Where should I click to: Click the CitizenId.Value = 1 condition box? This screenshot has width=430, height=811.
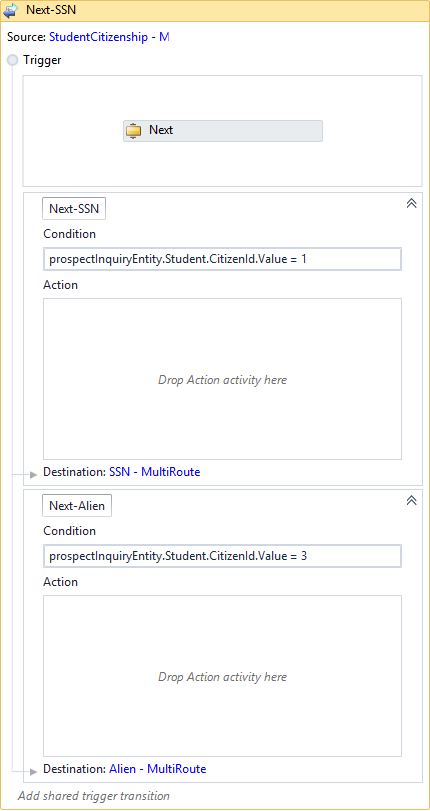(223, 259)
